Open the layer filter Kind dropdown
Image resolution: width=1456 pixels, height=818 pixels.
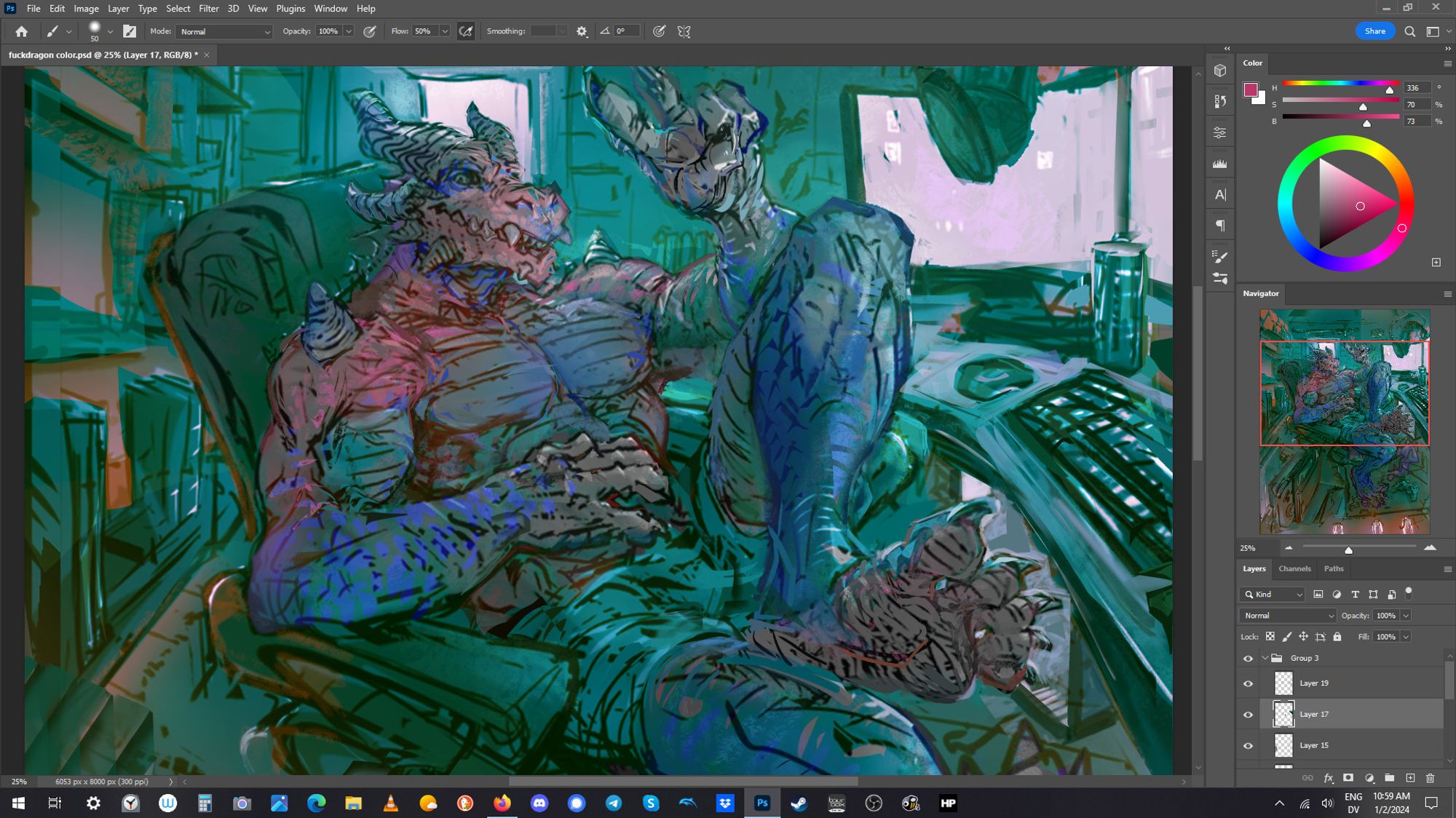pos(1273,595)
